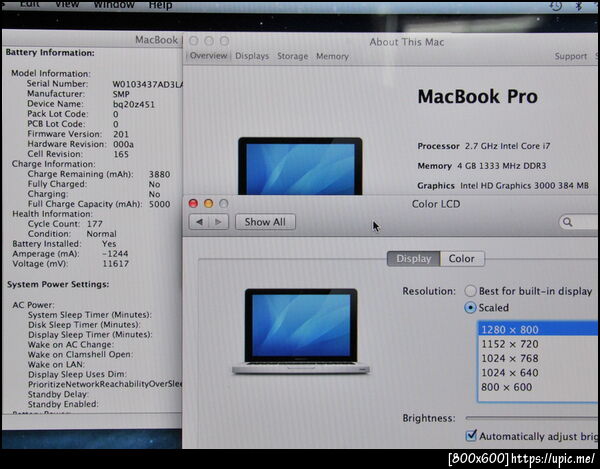Click Graphics Intel HD Graphics 3000 text

coord(503,186)
